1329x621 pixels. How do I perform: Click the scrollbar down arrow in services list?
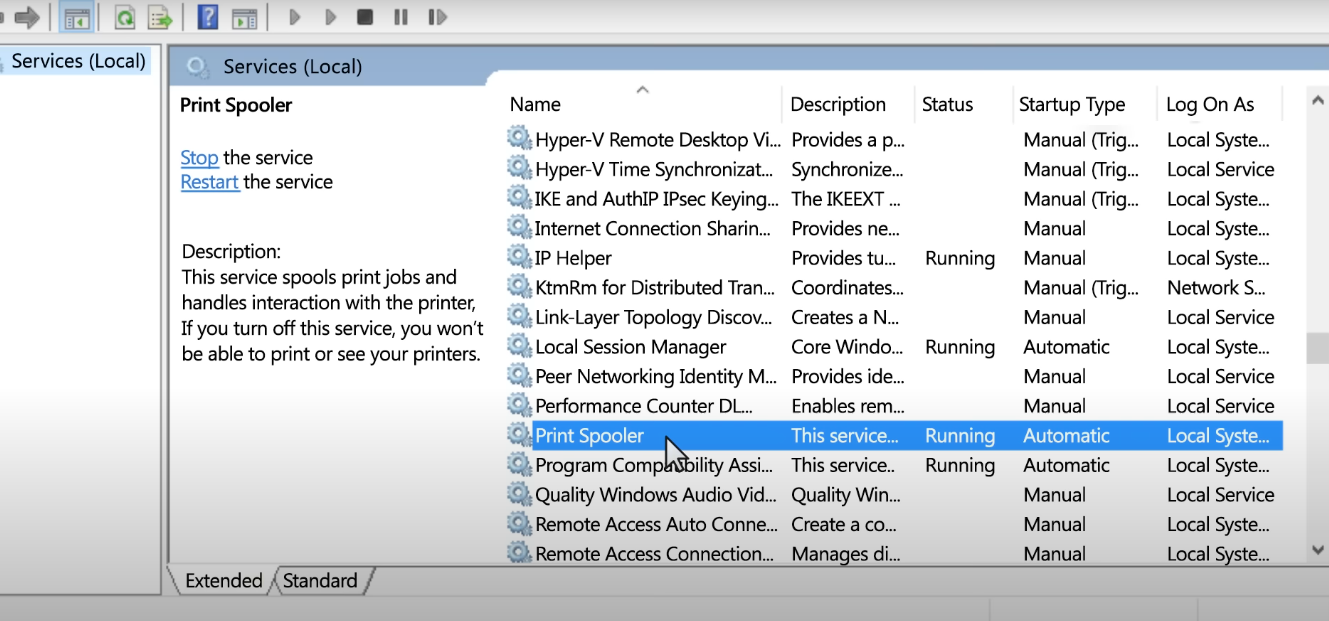1318,550
